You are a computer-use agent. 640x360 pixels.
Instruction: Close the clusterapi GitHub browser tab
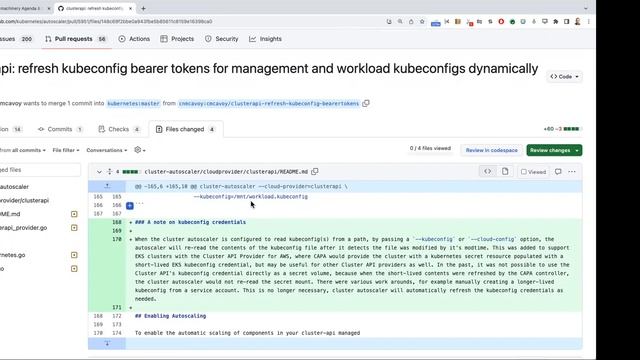[131, 8]
